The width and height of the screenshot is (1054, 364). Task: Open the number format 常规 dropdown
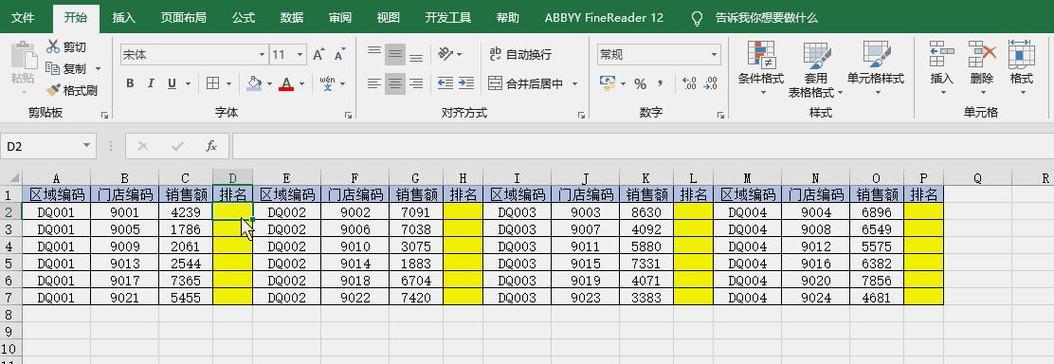714,55
